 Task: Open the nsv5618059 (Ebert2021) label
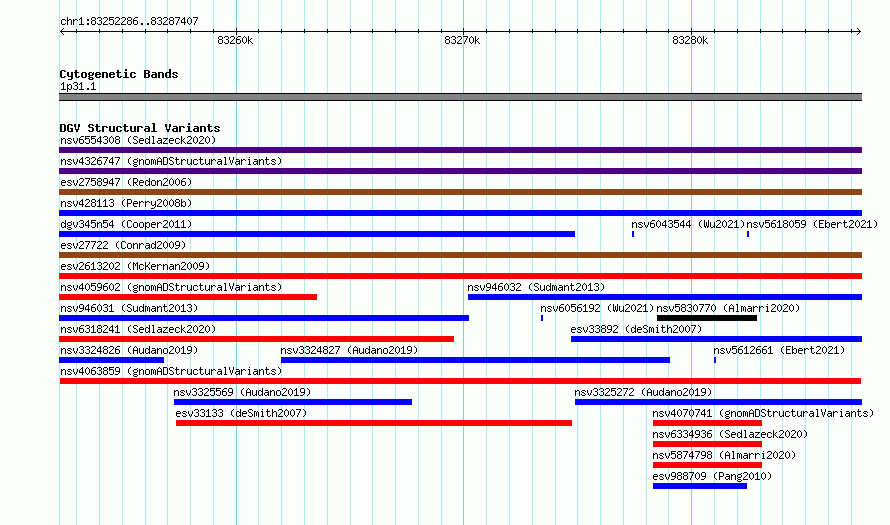(x=812, y=224)
